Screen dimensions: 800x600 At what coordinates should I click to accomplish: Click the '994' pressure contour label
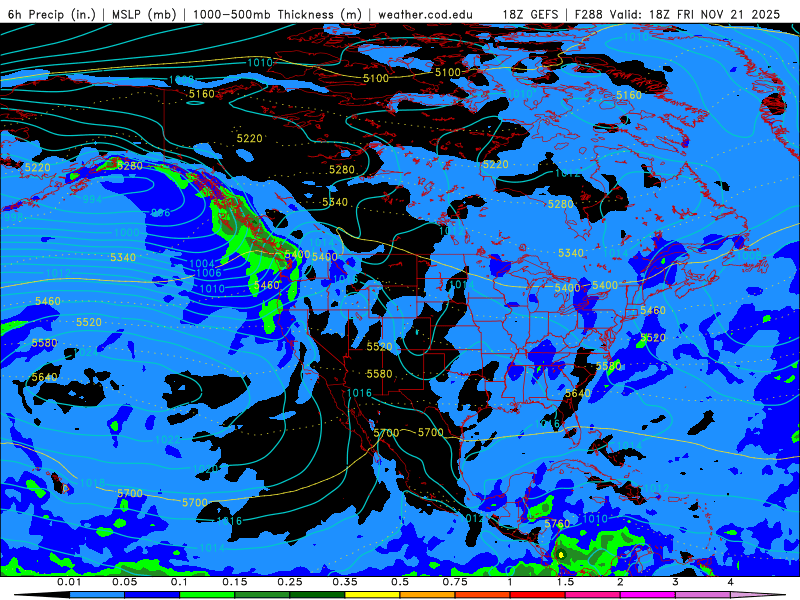tap(92, 199)
